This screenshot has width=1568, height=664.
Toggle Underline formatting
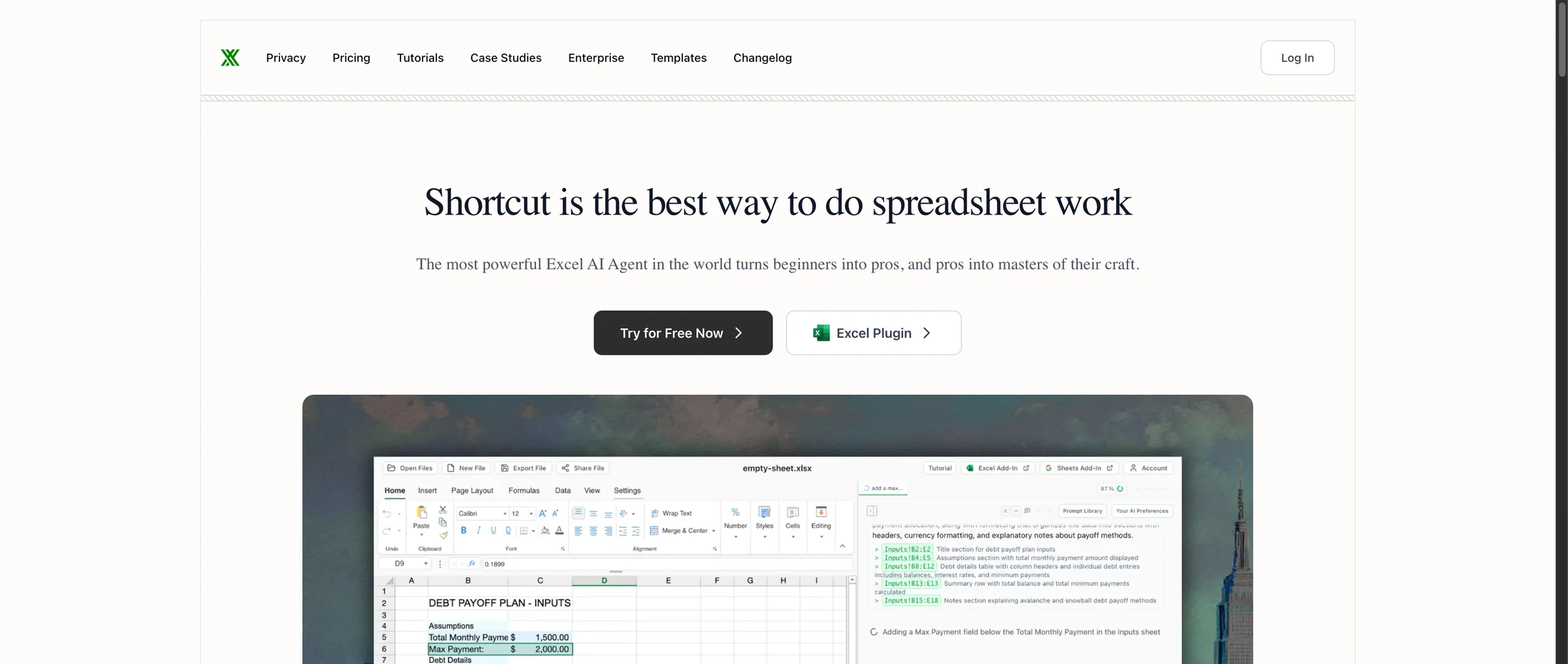click(493, 530)
